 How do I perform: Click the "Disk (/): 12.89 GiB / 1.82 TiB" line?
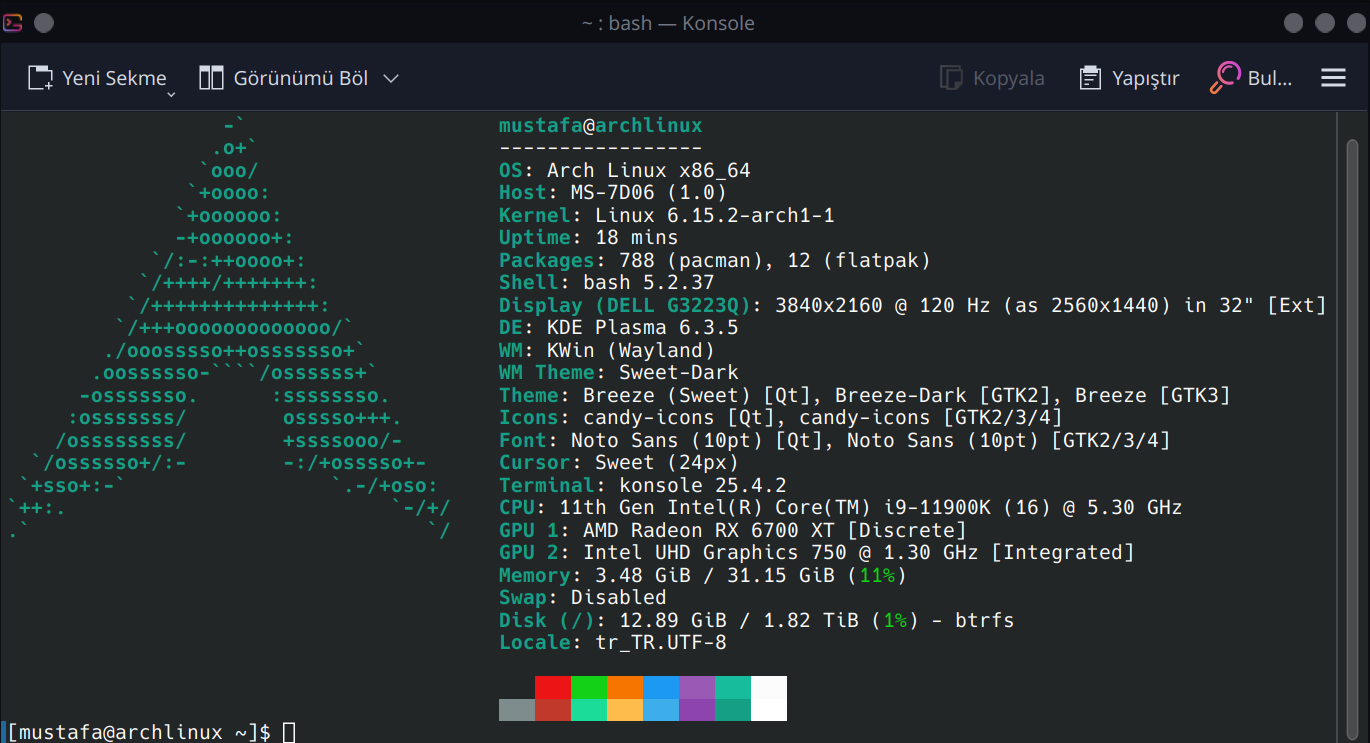757,621
